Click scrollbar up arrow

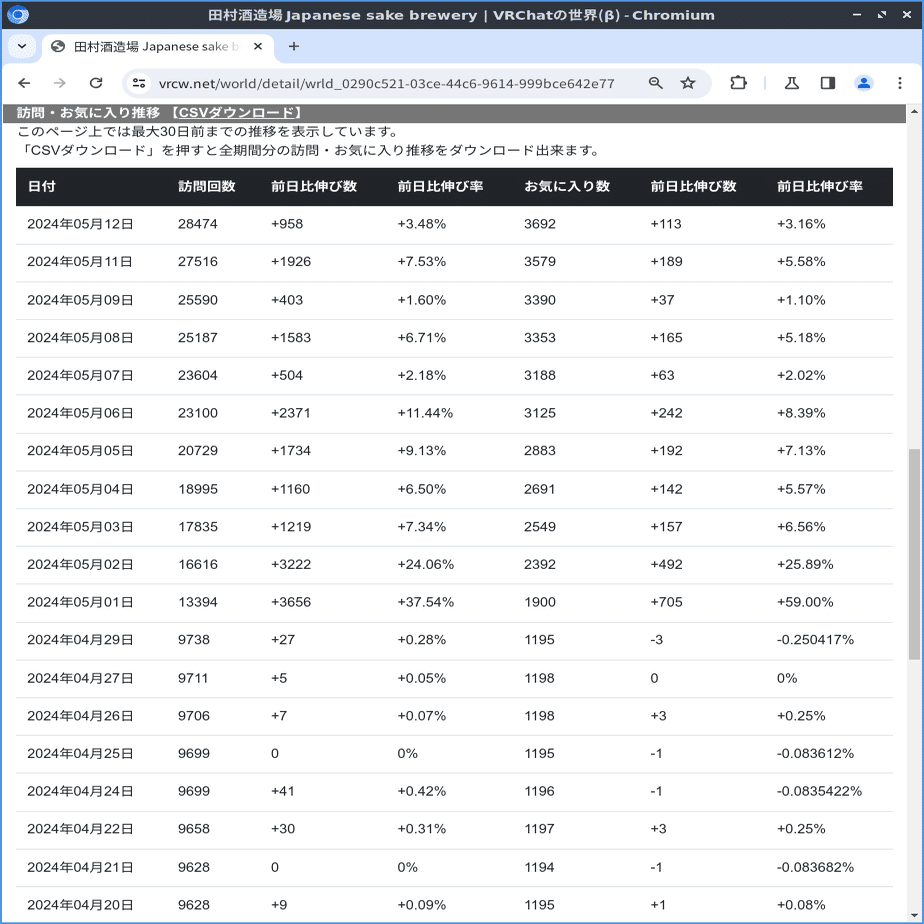point(914,111)
